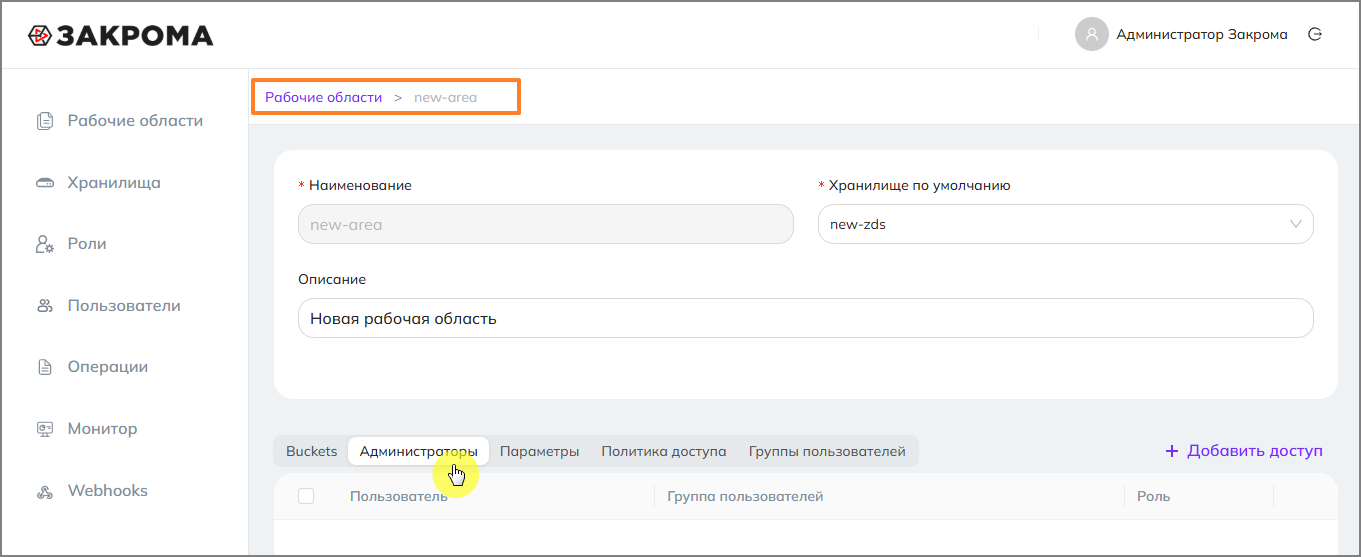Click the user avatar icon

[x=1091, y=34]
